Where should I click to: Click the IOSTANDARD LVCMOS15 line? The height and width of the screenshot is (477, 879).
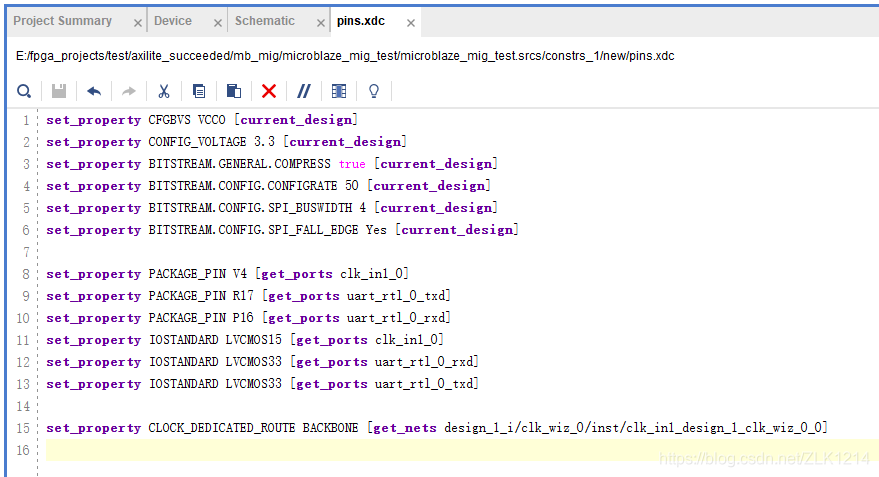click(245, 340)
